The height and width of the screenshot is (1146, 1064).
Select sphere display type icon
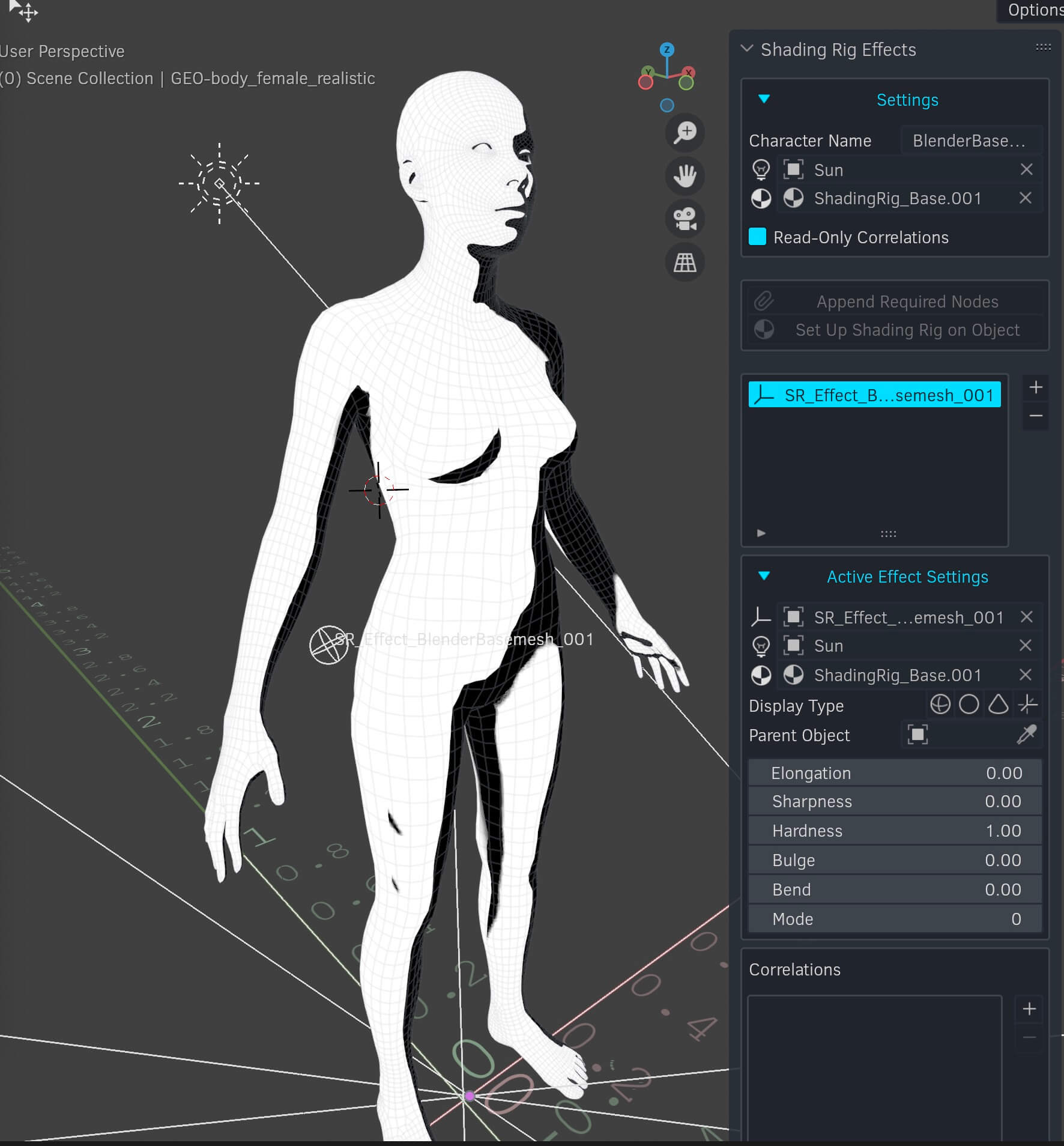tap(969, 704)
